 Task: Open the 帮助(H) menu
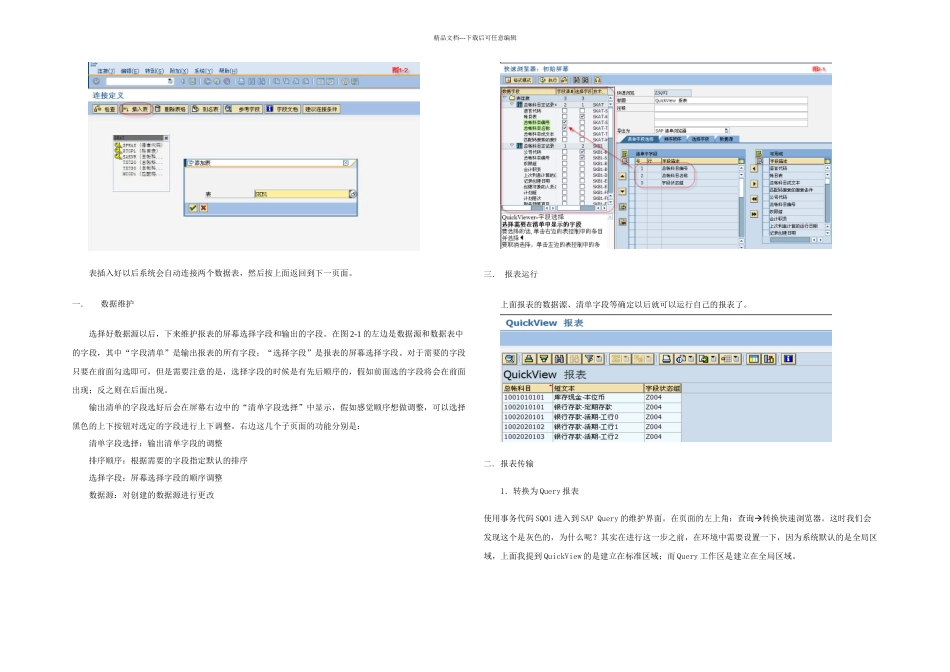pyautogui.click(x=228, y=71)
